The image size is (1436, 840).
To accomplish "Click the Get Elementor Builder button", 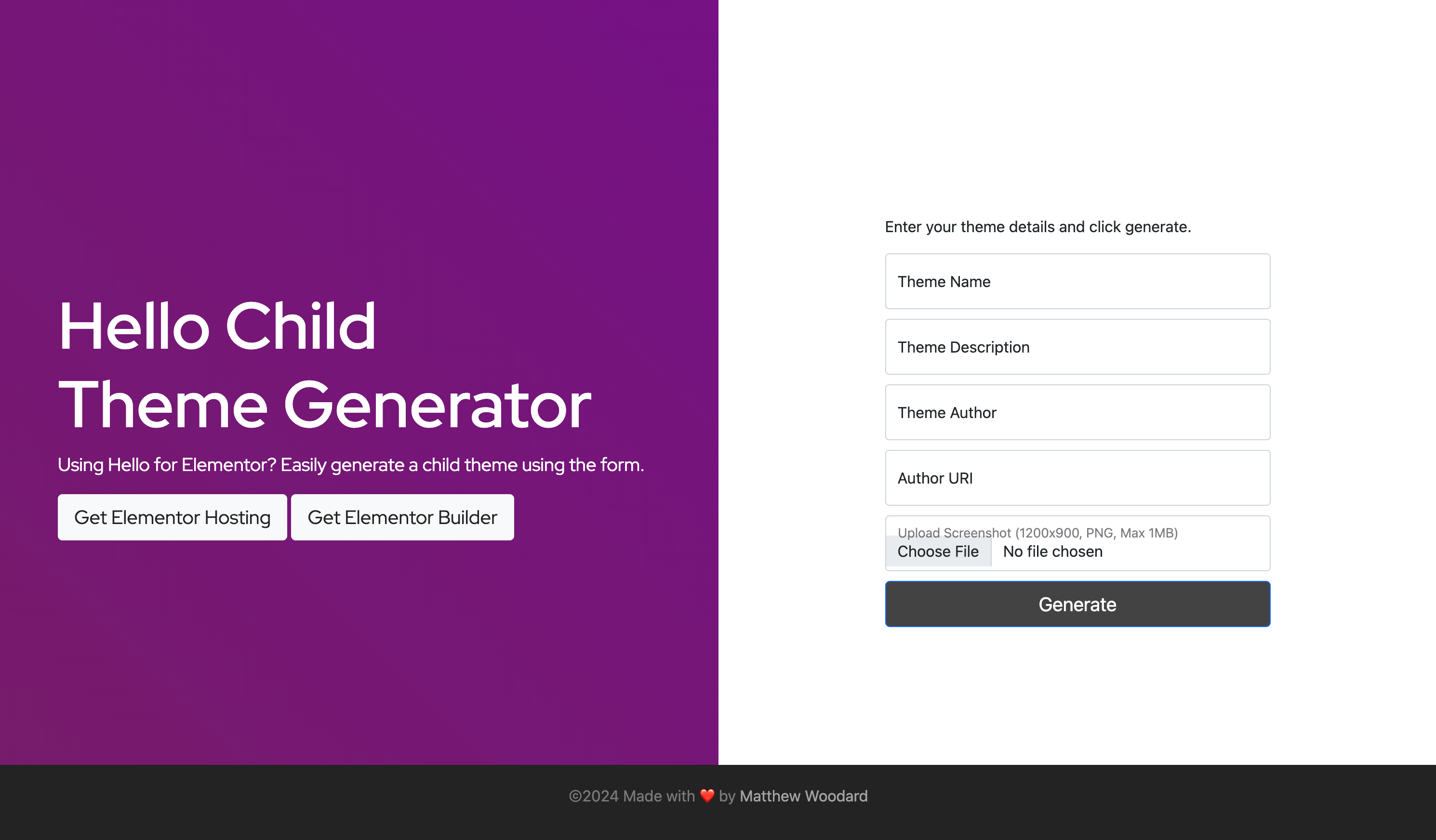I will pos(402,517).
